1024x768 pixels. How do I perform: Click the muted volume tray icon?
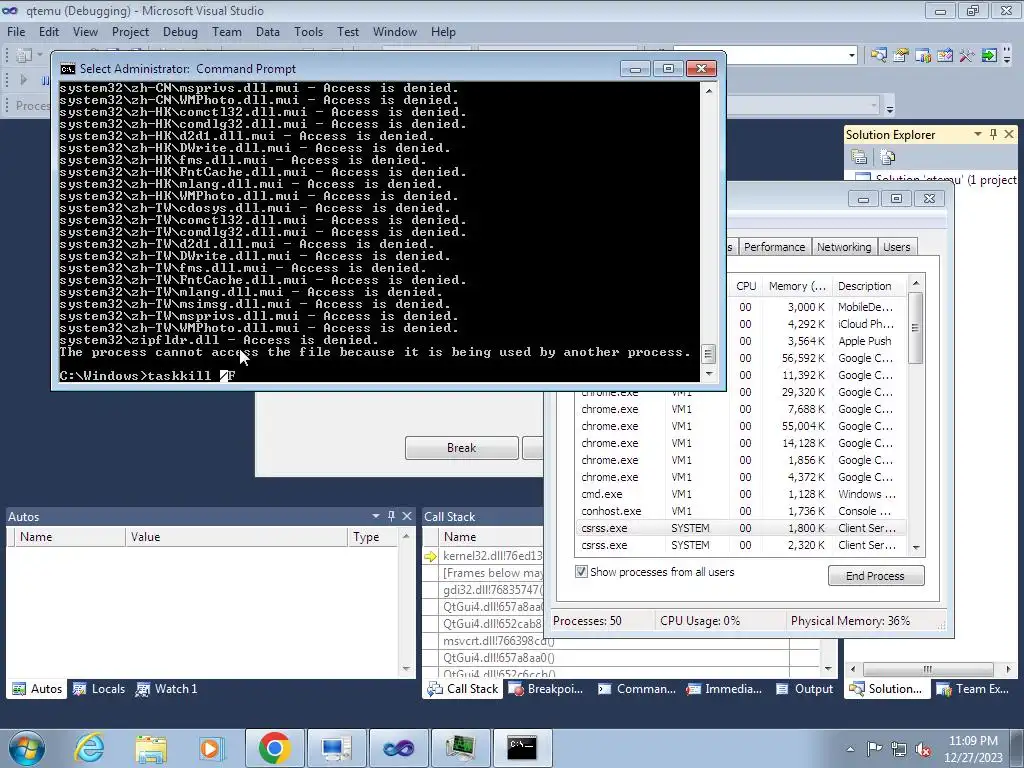pyautogui.click(x=923, y=749)
